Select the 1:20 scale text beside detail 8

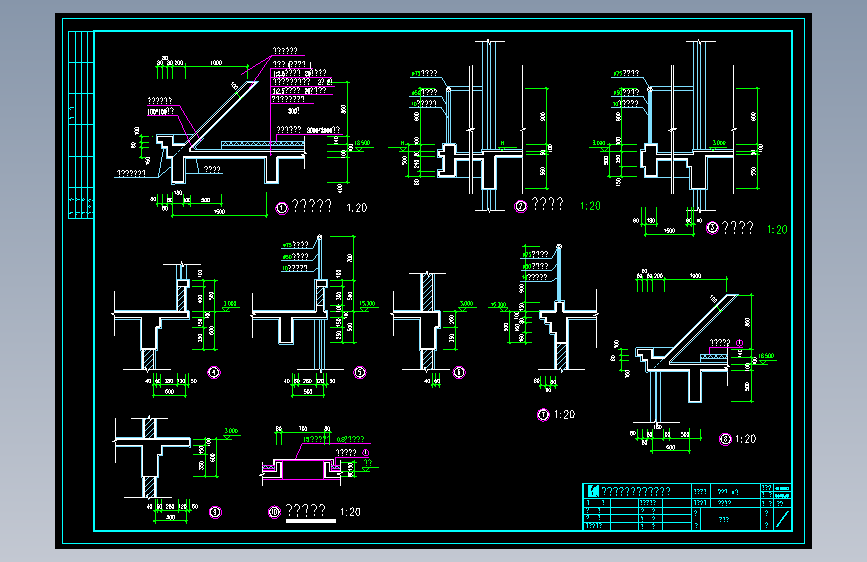(745, 439)
